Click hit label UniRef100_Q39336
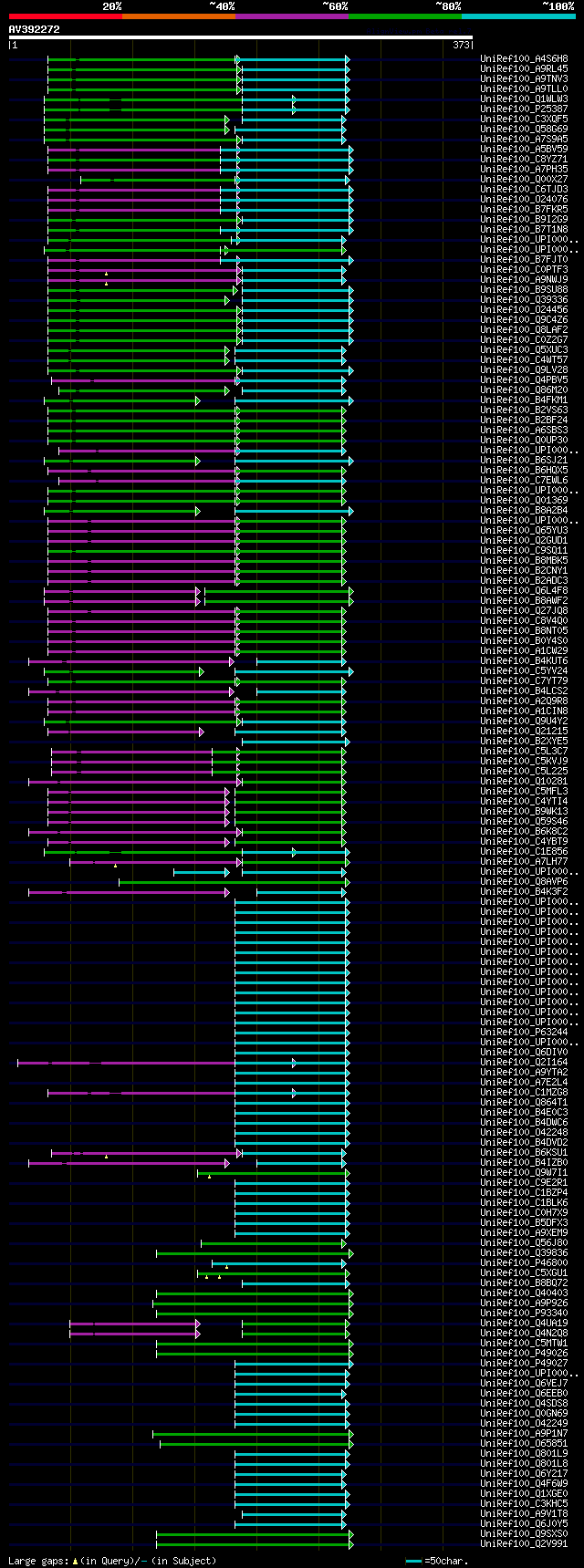The image size is (584, 1568). click(524, 299)
